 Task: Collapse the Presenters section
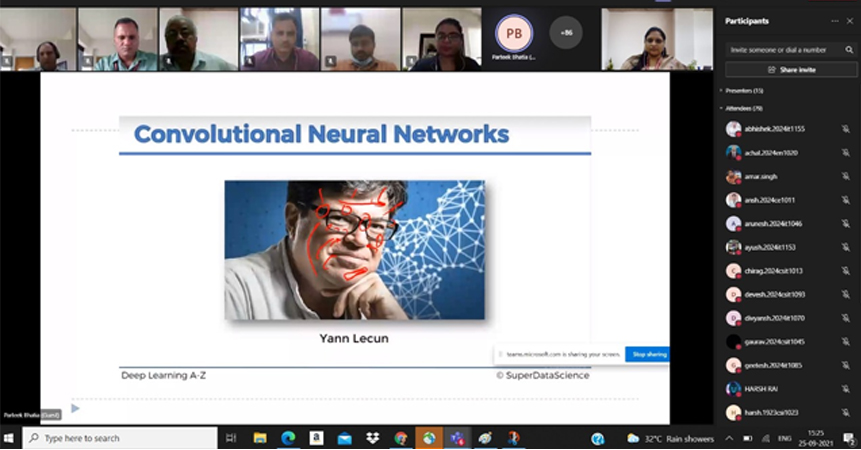[721, 91]
